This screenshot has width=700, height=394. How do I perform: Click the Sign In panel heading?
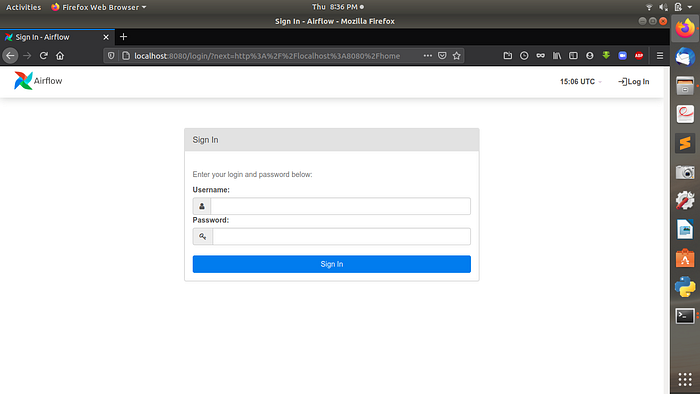click(205, 140)
